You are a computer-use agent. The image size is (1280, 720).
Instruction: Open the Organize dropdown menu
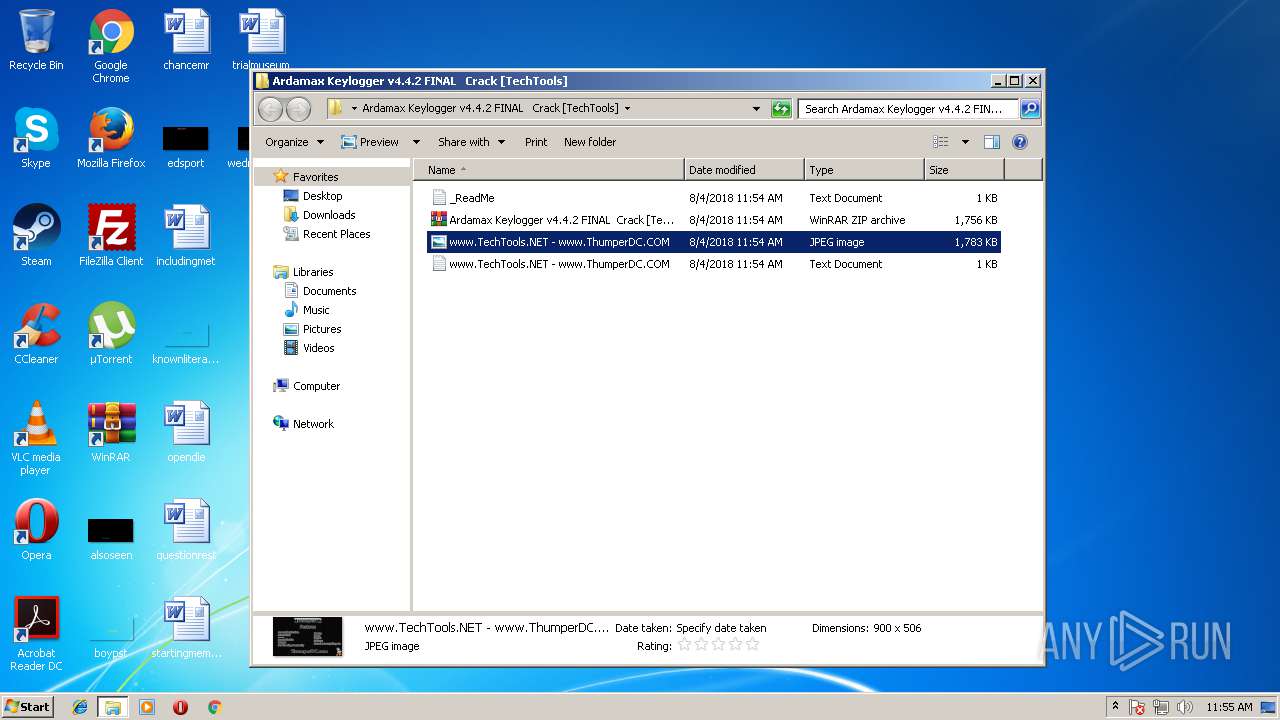pos(295,142)
